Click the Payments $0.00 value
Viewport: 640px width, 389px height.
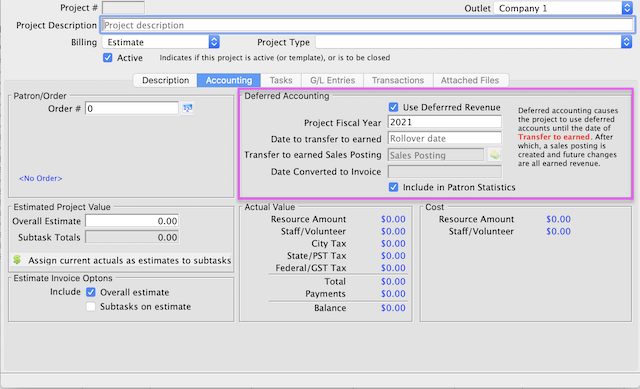[393, 294]
